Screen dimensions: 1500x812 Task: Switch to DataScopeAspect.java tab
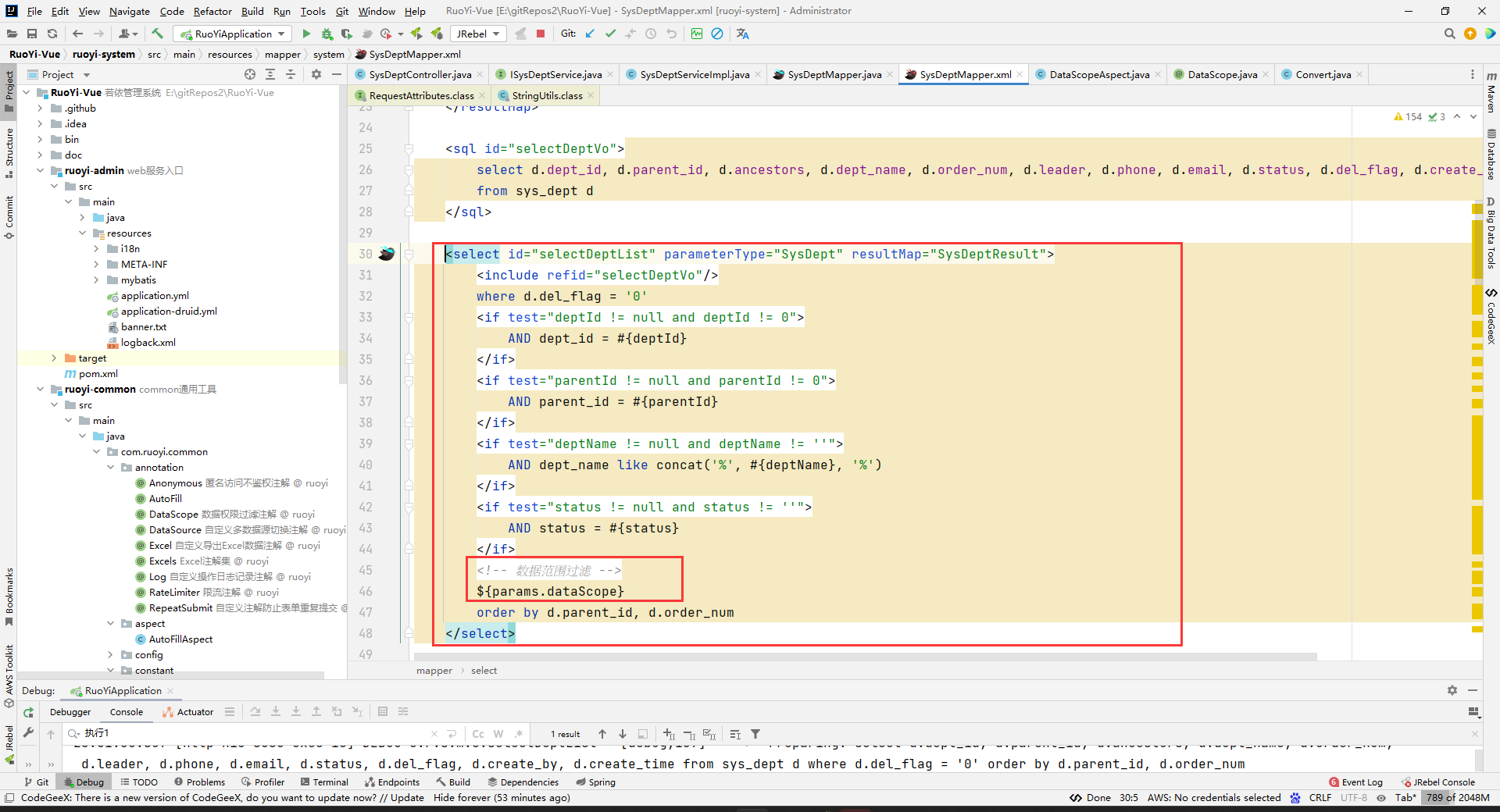(1098, 75)
